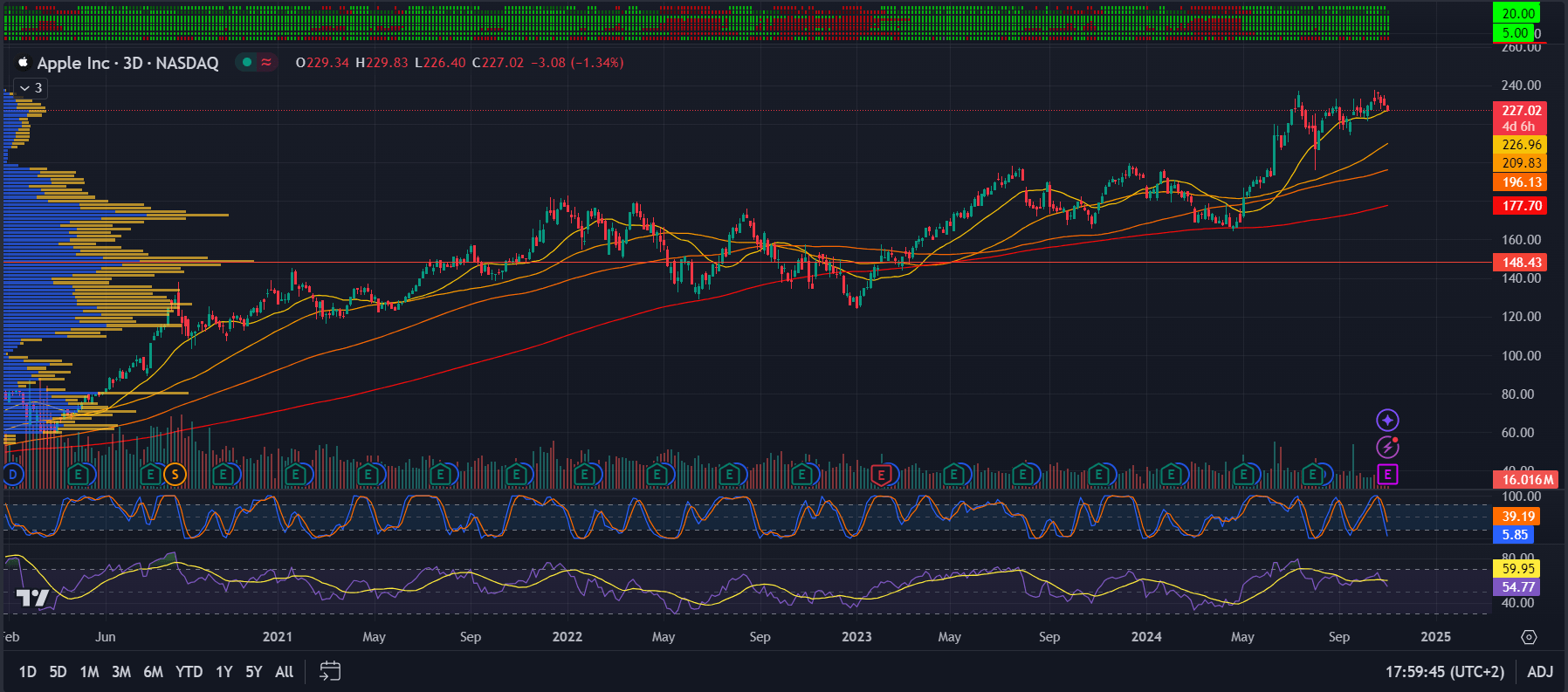Open the Apple Inc symbol title
The width and height of the screenshot is (1568, 692).
tap(127, 63)
